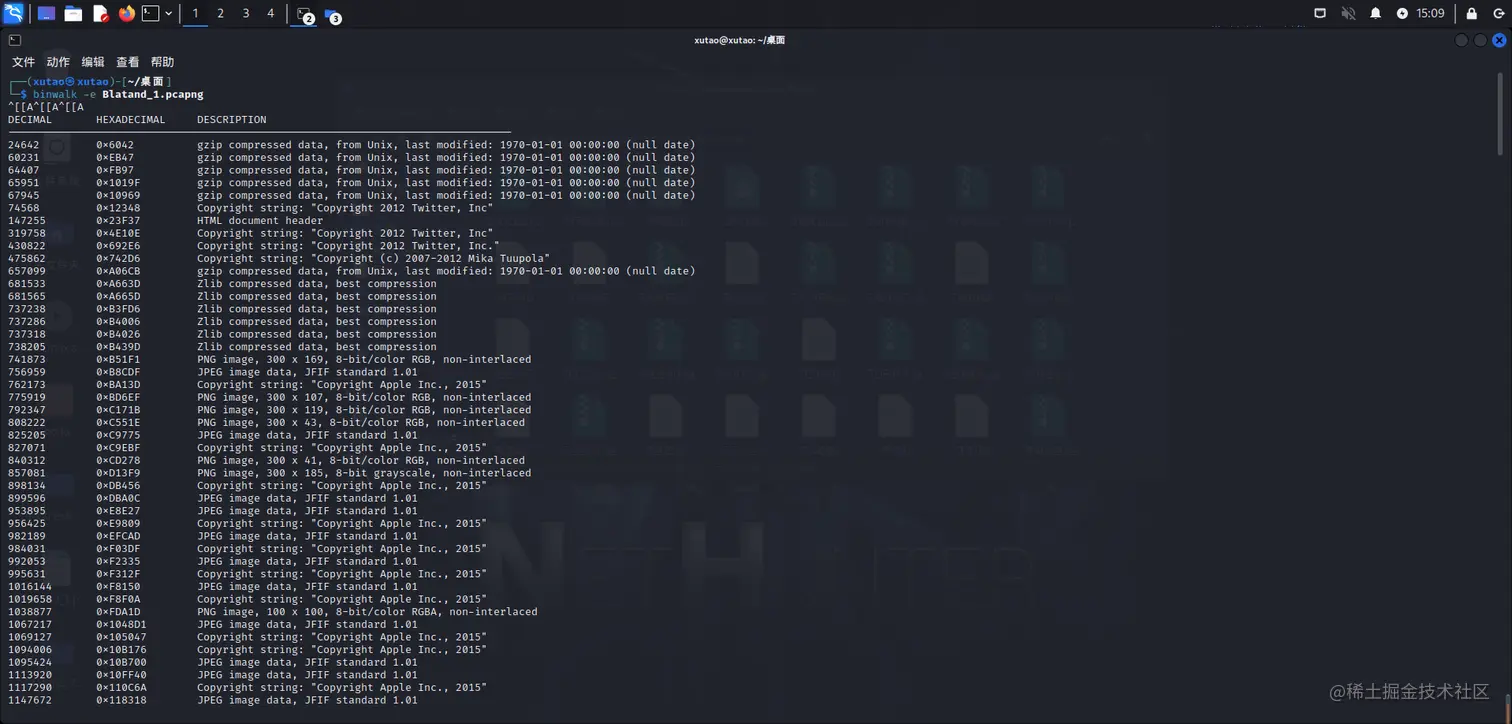
Task: Click the 756959 JPEG image data row
Action: click(213, 372)
